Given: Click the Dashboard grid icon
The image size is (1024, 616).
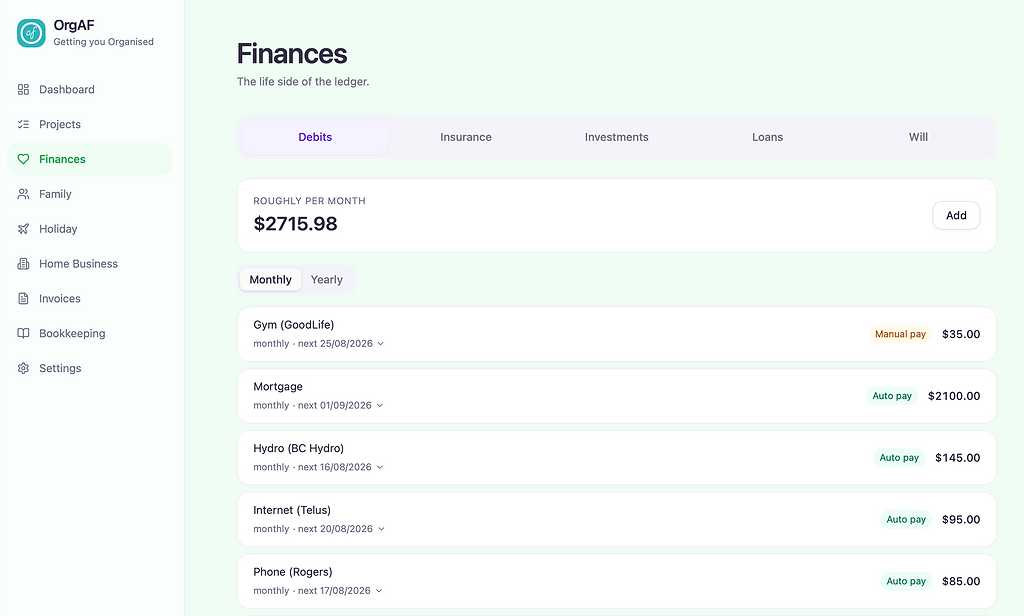Looking at the screenshot, I should click(24, 89).
